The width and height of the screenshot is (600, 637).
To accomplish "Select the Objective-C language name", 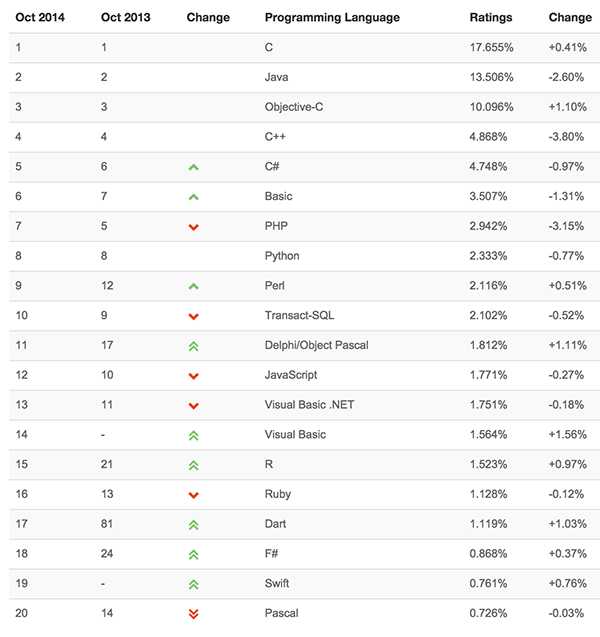I will [294, 107].
